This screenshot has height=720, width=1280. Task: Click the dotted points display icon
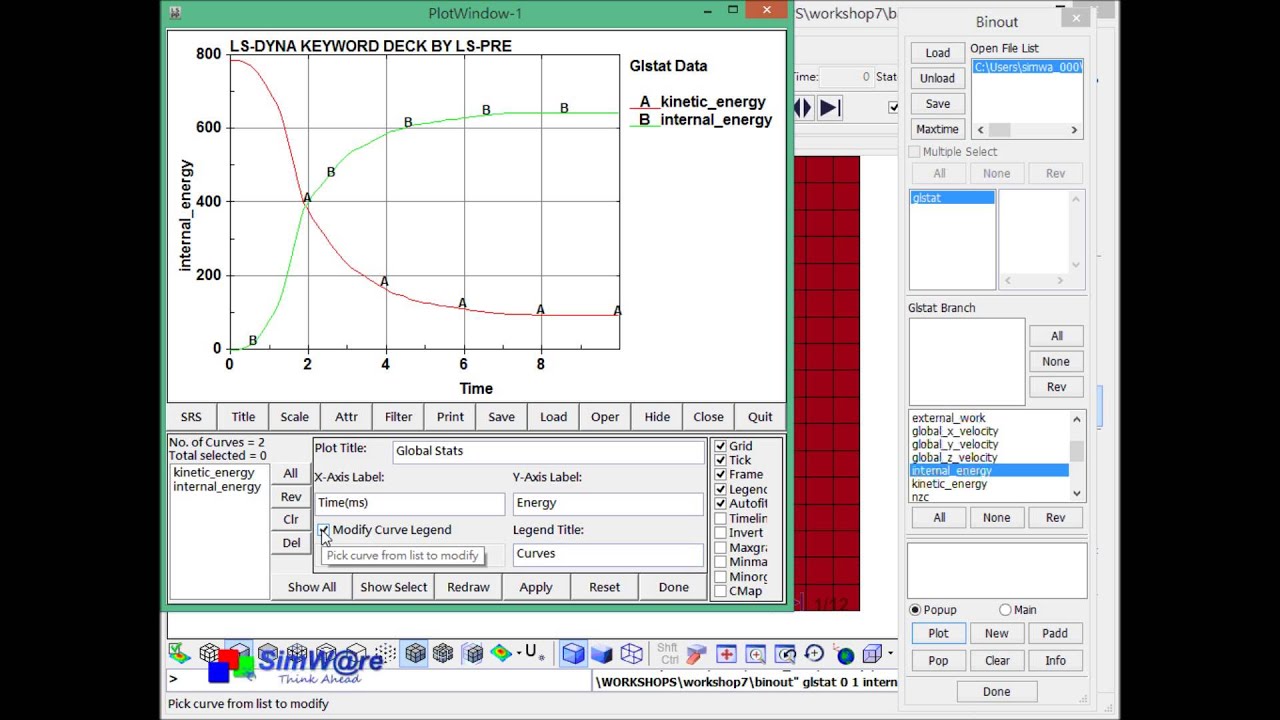click(386, 654)
